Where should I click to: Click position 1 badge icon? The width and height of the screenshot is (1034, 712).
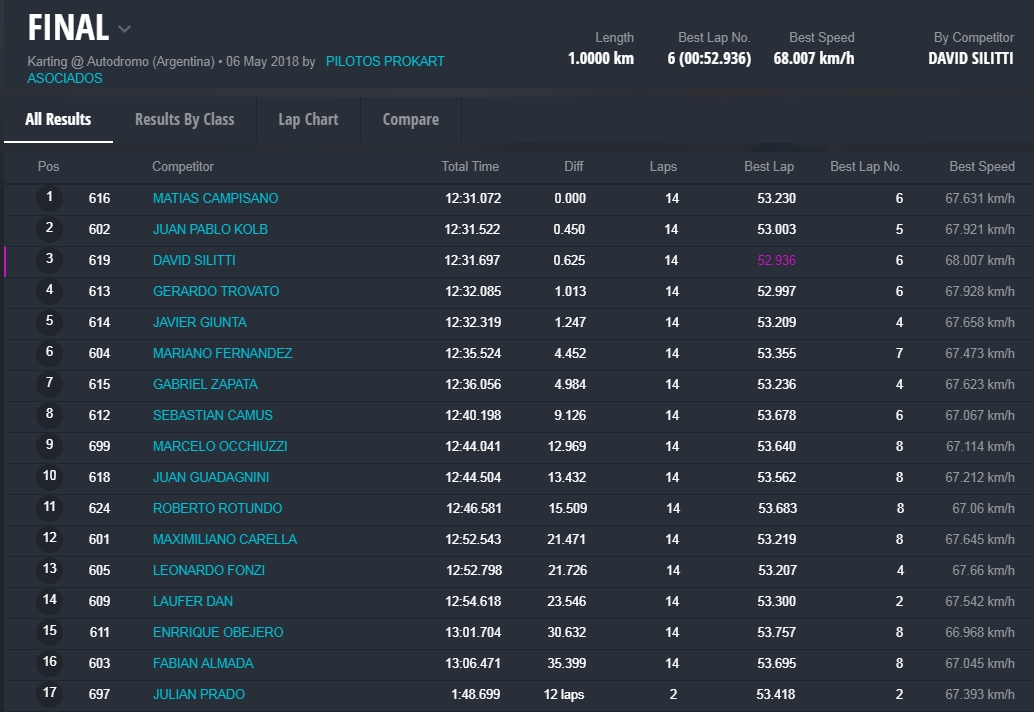tap(50, 198)
